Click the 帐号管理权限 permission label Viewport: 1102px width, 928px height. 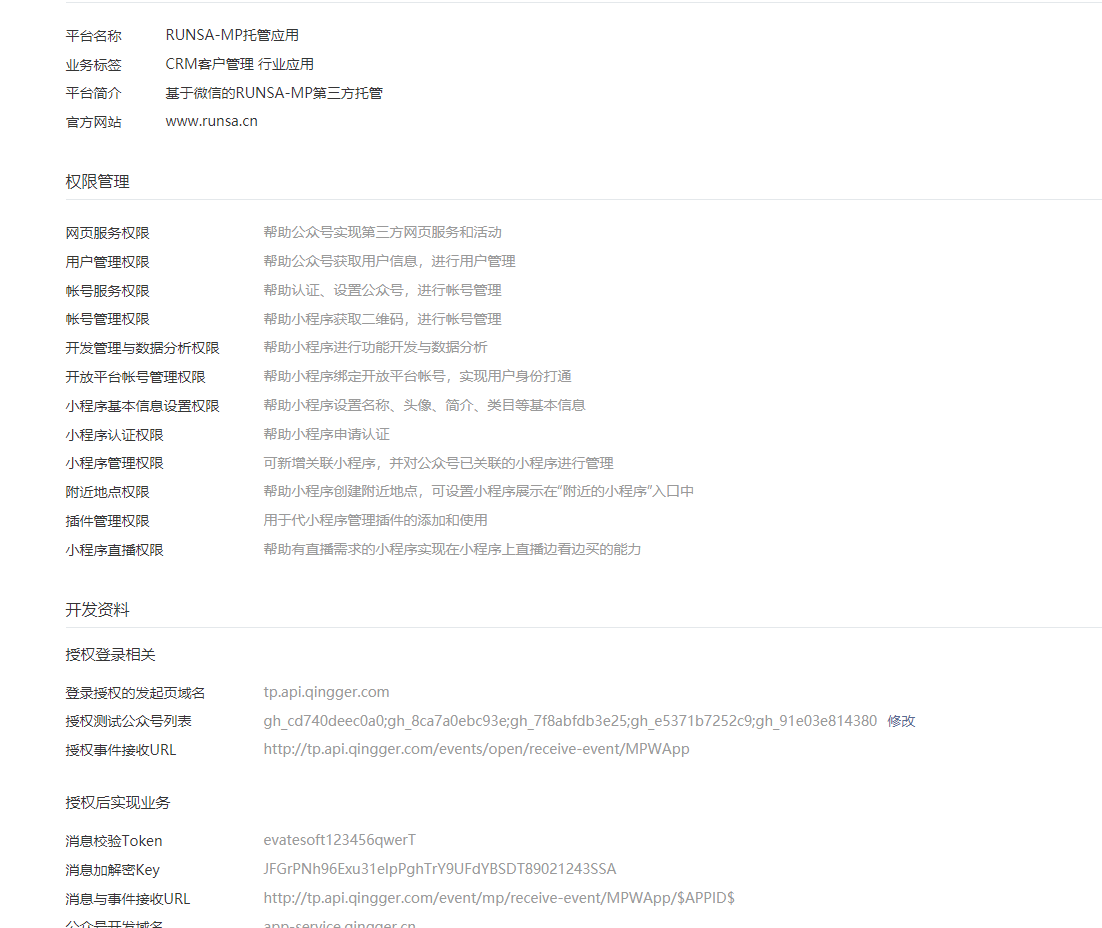(108, 319)
